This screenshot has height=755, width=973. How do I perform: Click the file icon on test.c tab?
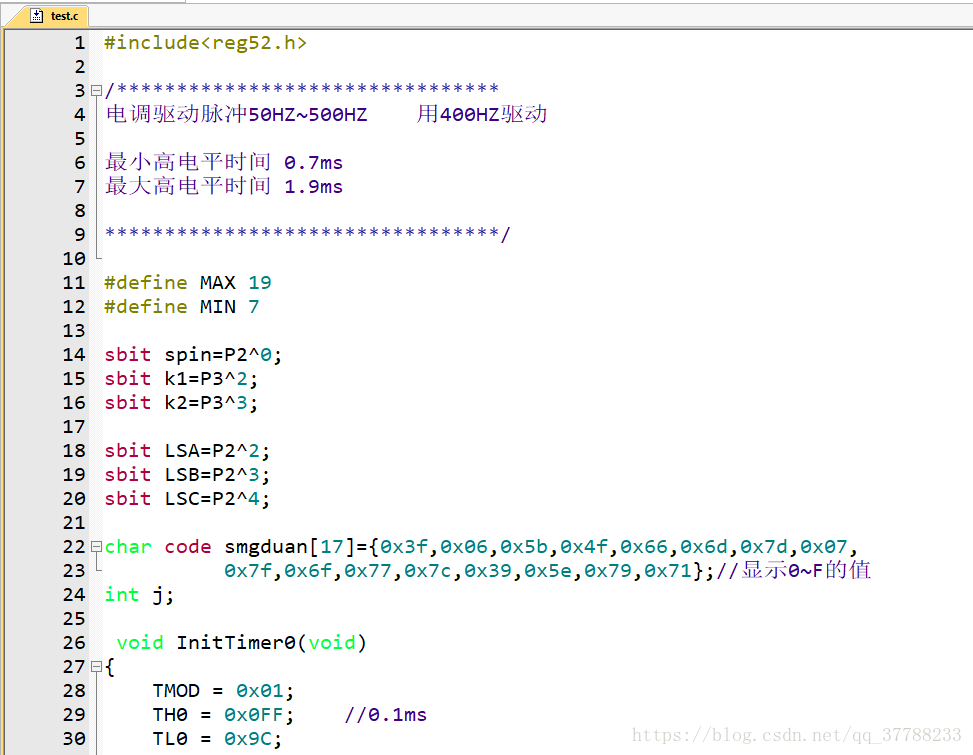coord(37,16)
